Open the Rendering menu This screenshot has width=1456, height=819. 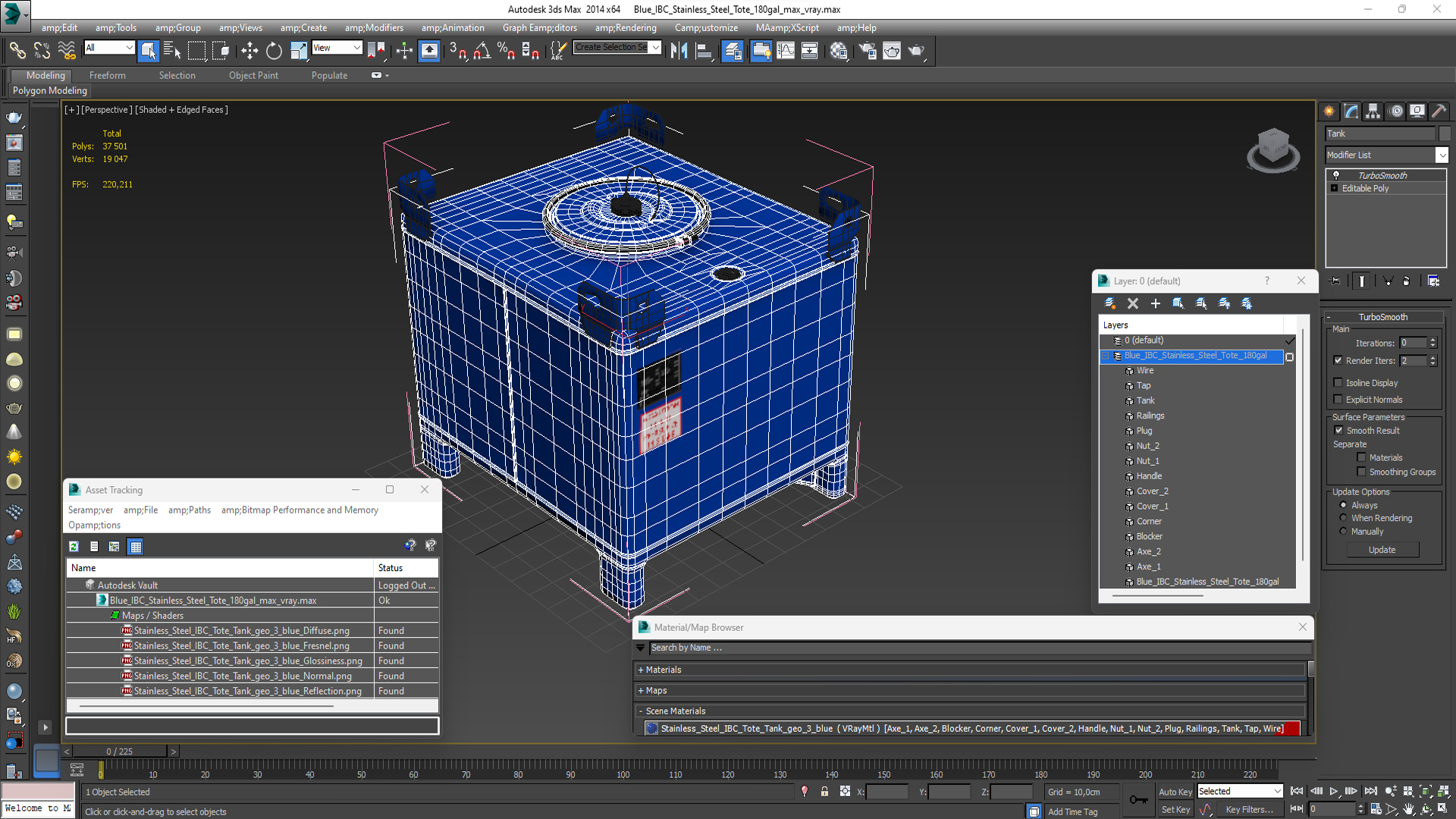(x=626, y=27)
